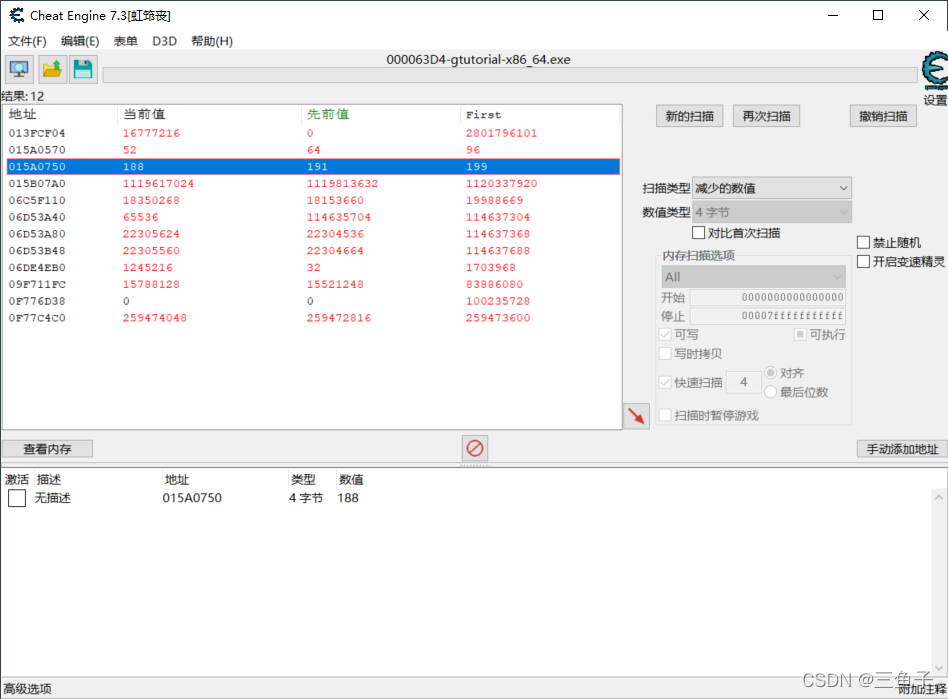Click the 先前值 column header

(381, 114)
